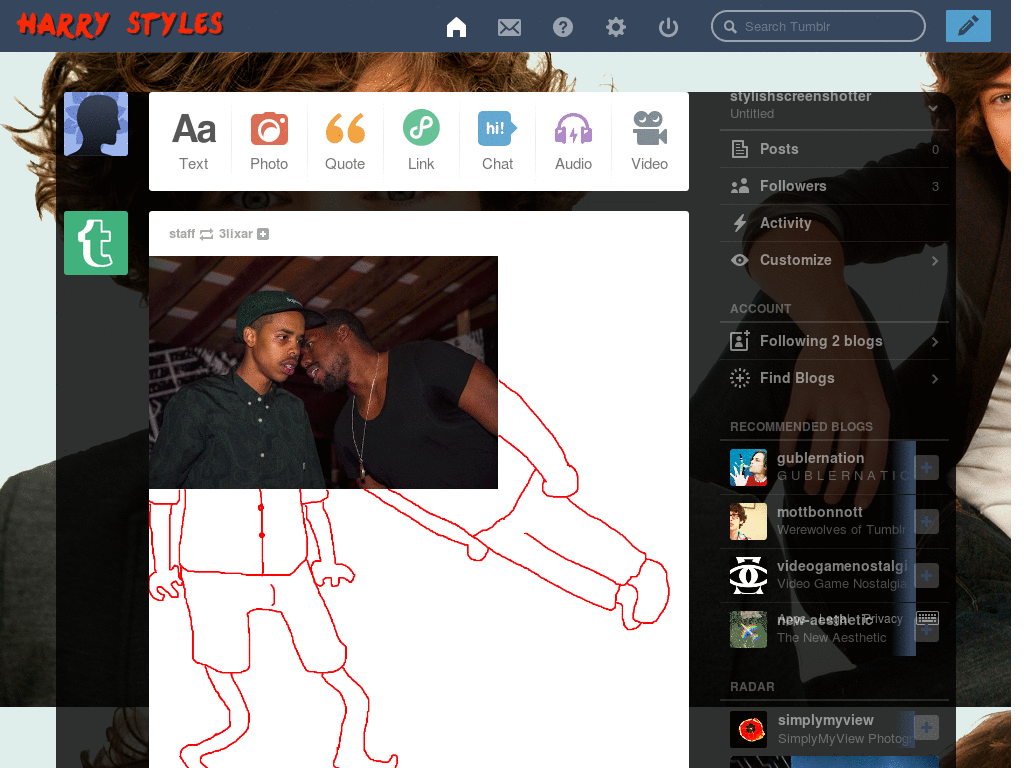This screenshot has width=1024, height=768.
Task: Open the inbox envelope icon
Action: pyautogui.click(x=509, y=27)
